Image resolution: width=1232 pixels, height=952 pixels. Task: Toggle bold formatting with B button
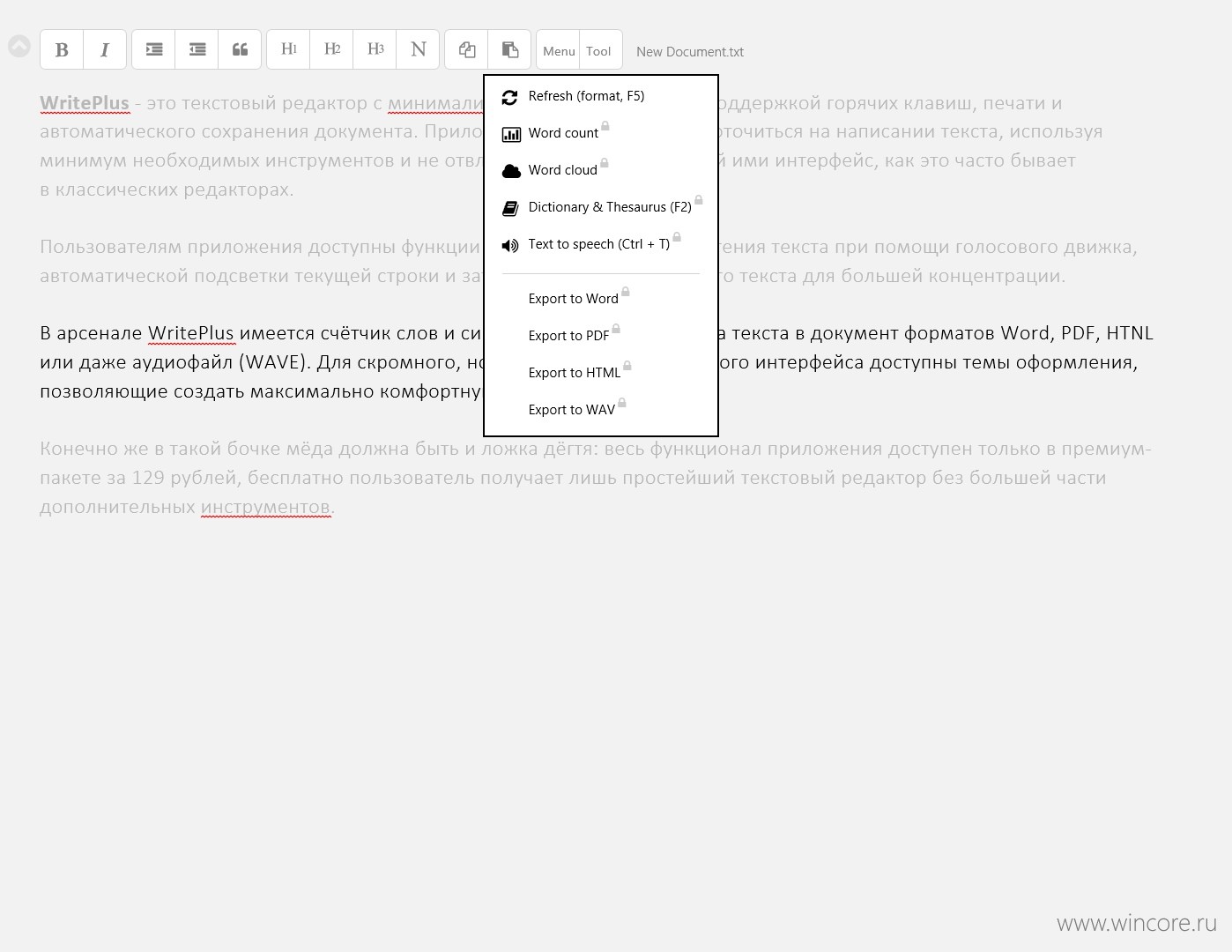[62, 49]
